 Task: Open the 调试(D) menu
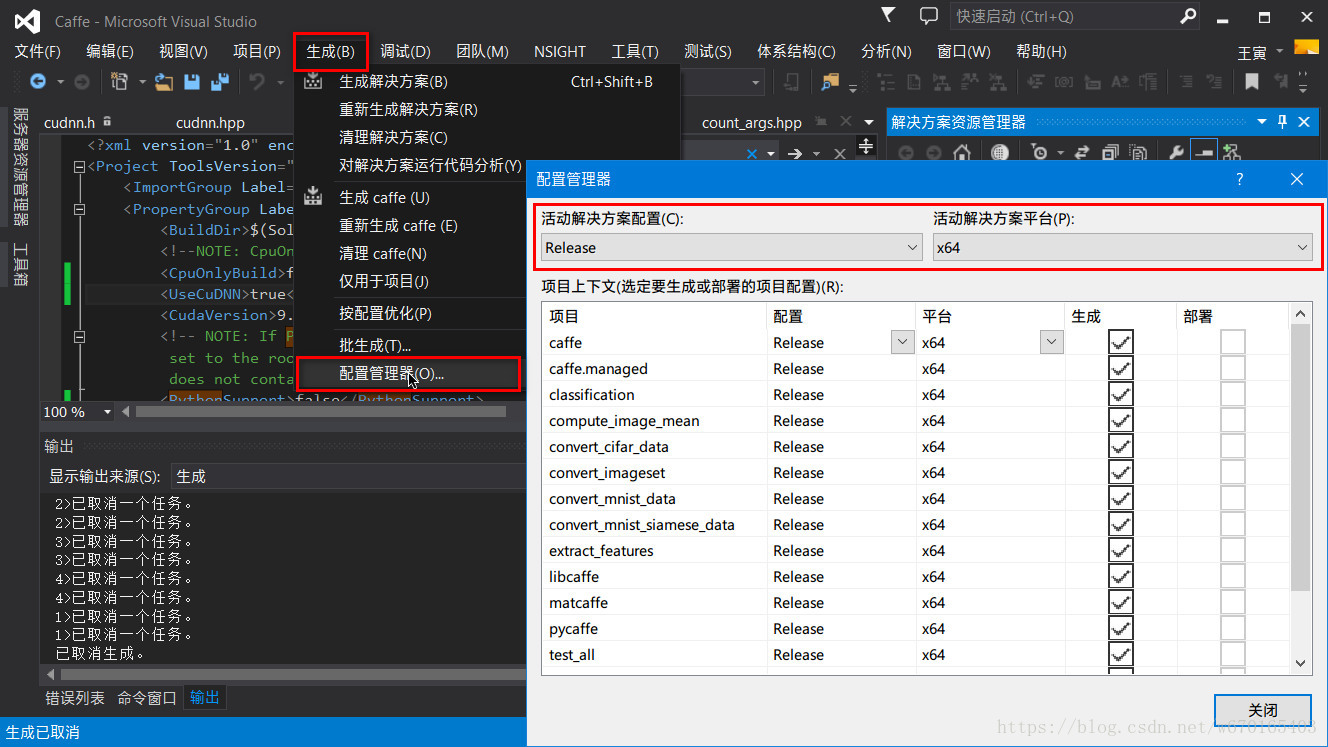[405, 51]
